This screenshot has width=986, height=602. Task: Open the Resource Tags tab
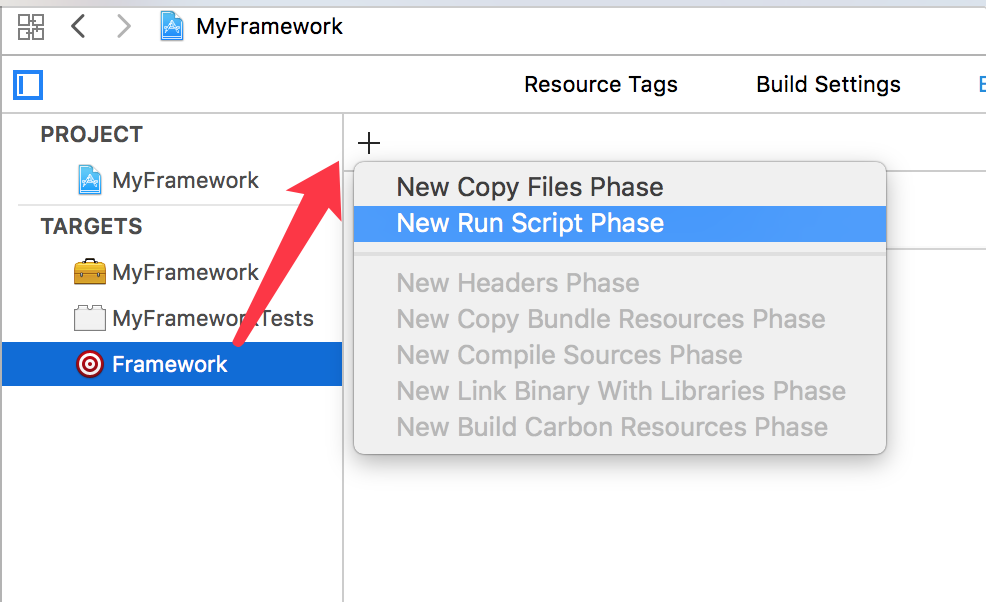click(x=600, y=85)
